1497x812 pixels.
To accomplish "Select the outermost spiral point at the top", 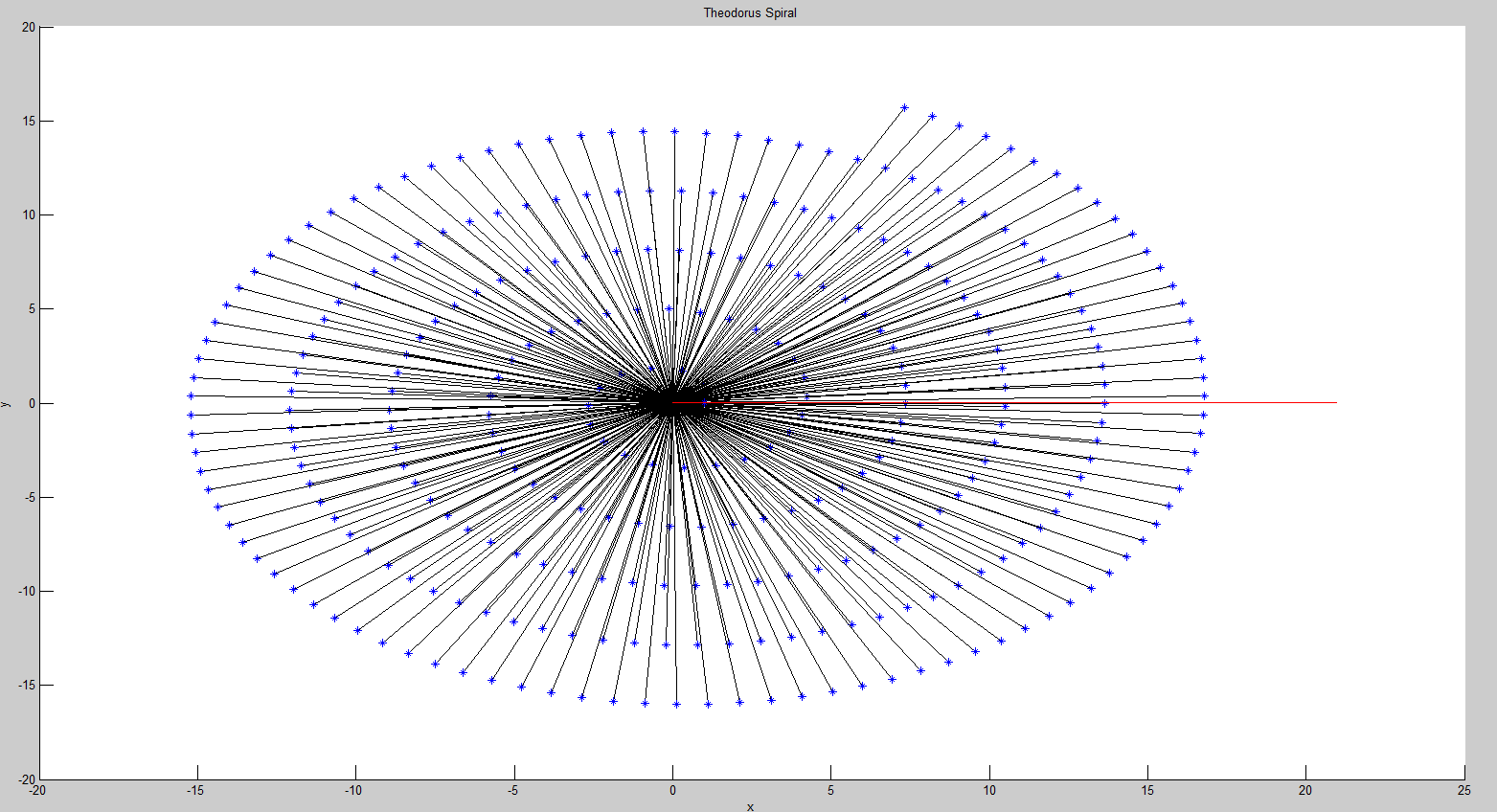I will point(904,107).
